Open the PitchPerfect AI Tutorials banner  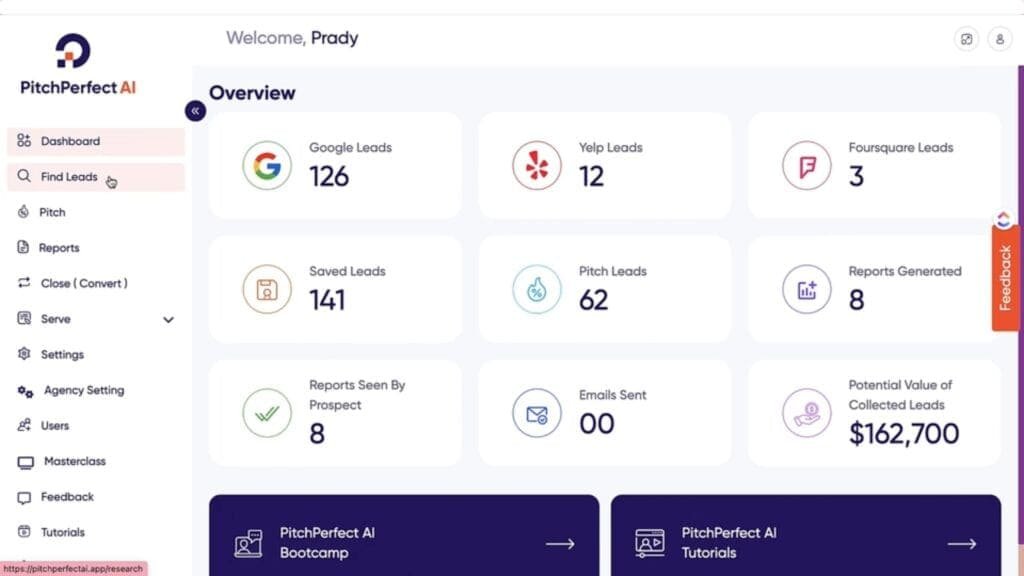pos(806,543)
